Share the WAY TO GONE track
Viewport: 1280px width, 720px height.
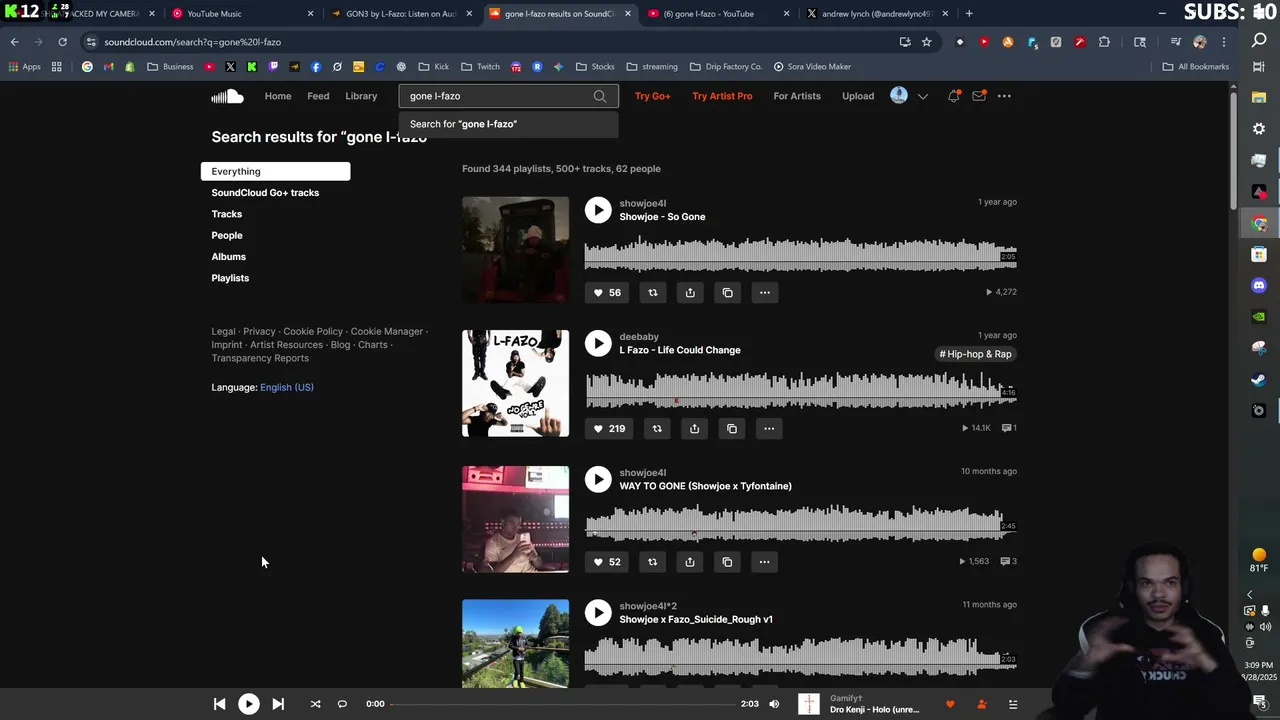pyautogui.click(x=690, y=562)
